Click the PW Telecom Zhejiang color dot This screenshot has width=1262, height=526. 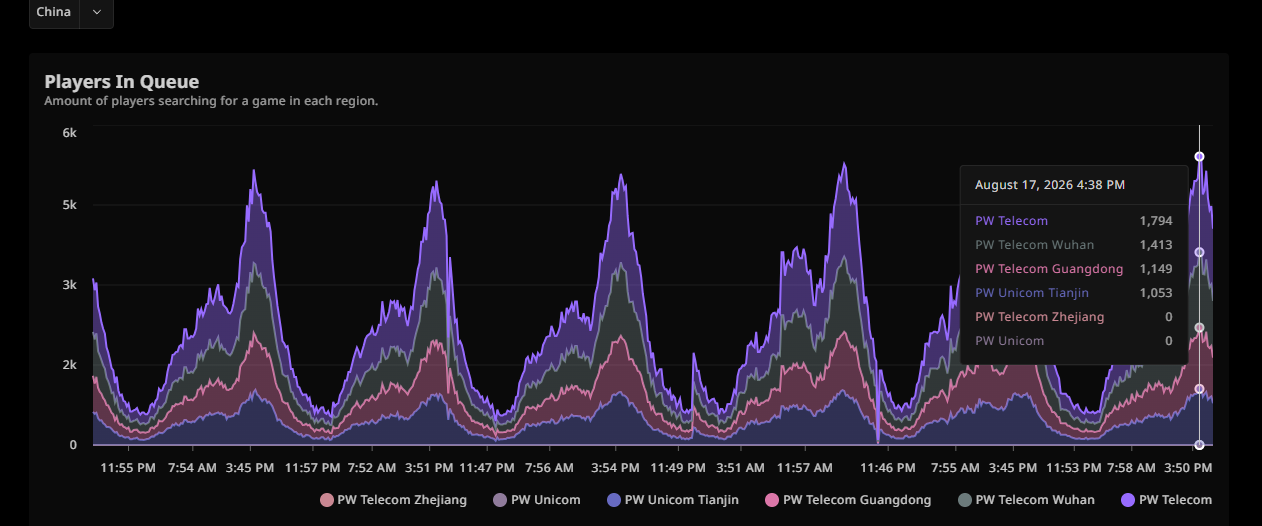[326, 500]
